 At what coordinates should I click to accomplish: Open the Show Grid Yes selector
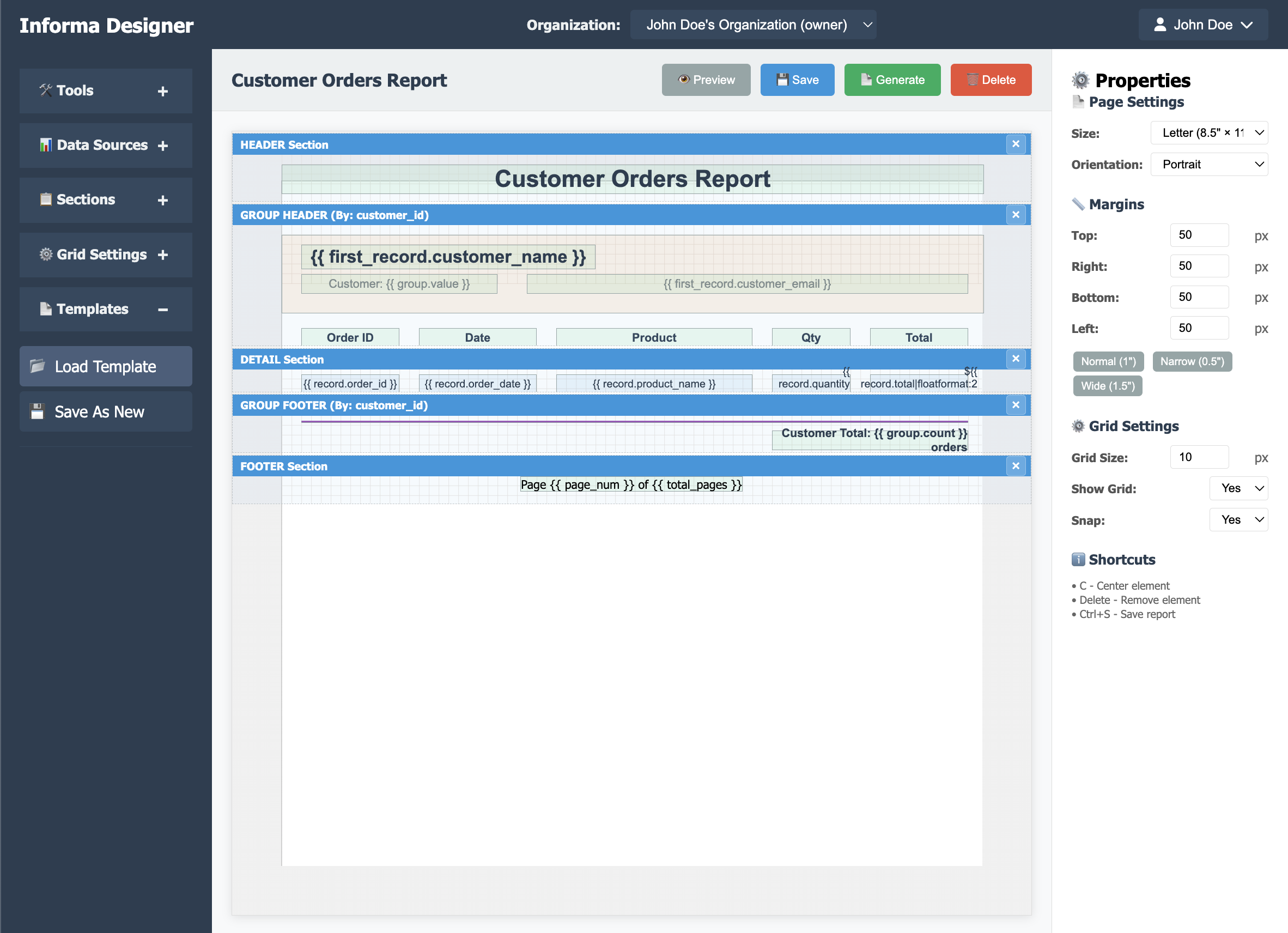click(1238, 488)
